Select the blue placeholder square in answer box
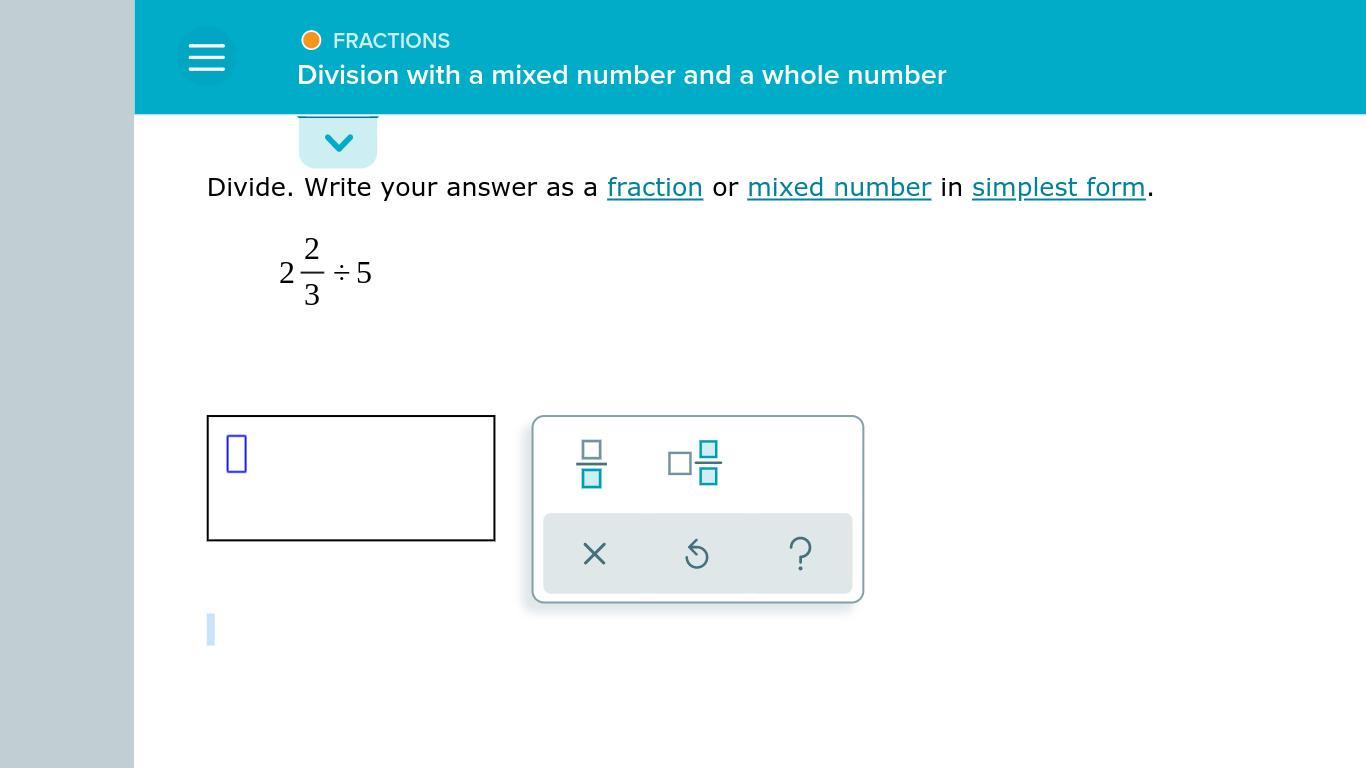This screenshot has width=1366, height=768. (x=237, y=454)
